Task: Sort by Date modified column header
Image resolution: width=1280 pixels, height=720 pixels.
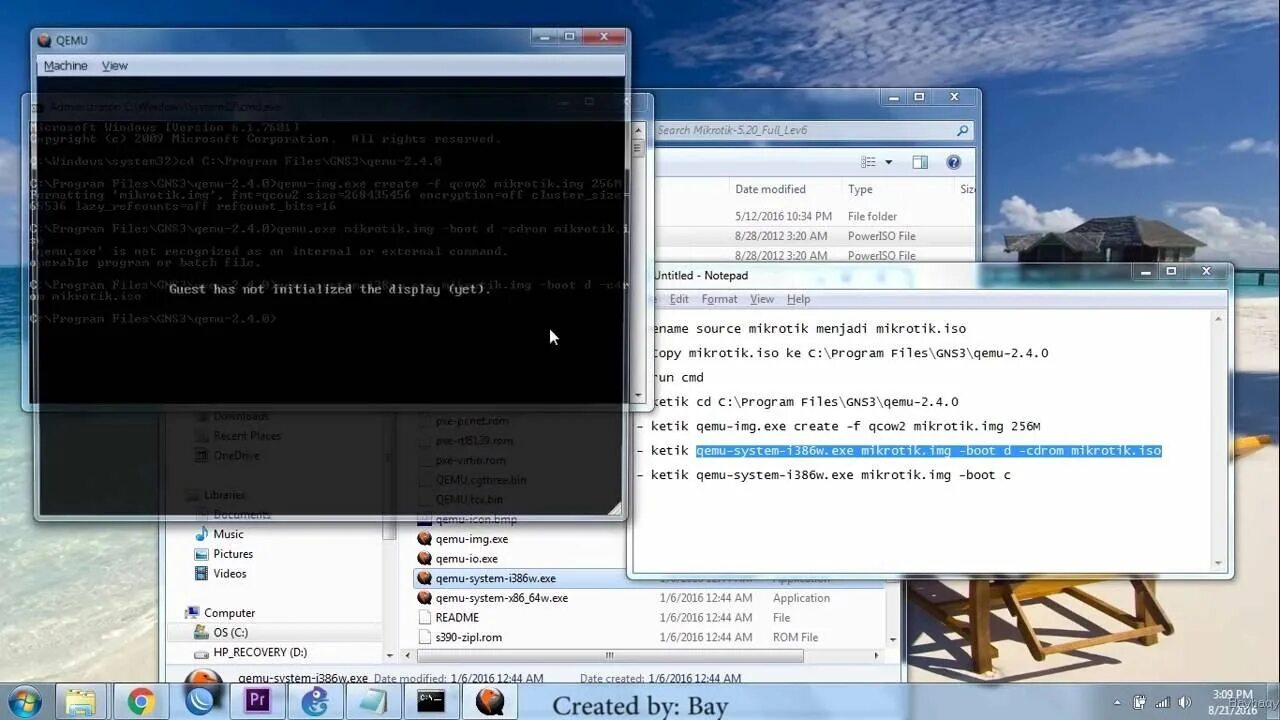Action: (770, 189)
